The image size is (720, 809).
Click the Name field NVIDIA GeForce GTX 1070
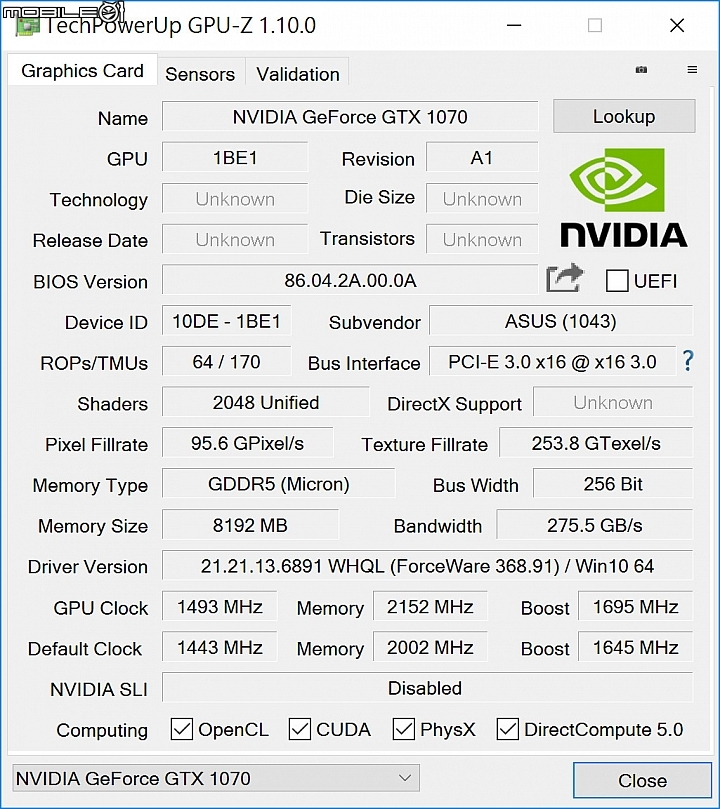tap(350, 117)
